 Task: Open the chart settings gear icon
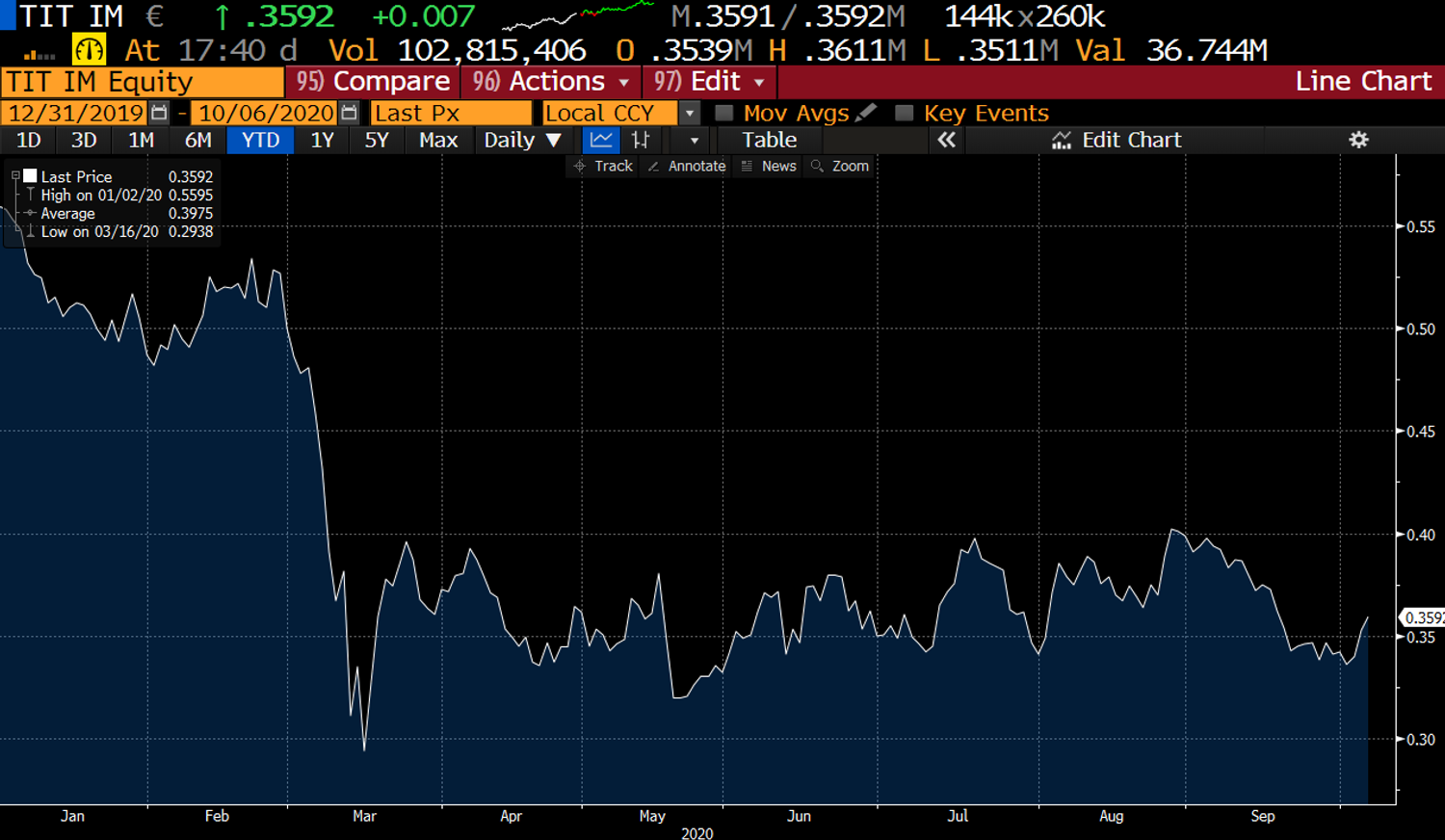tap(1358, 140)
